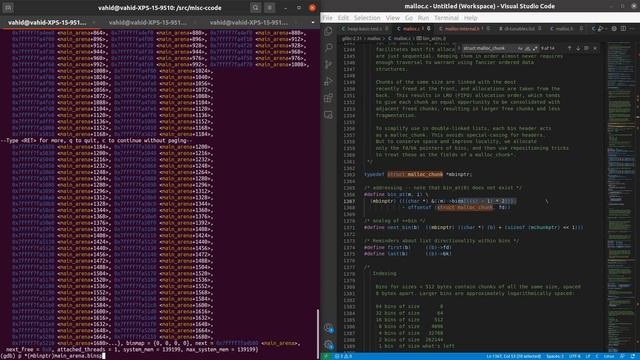The width and height of the screenshot is (640, 360).
Task: Open the Explorer view in VS Code activity bar
Action: (x=328, y=31)
